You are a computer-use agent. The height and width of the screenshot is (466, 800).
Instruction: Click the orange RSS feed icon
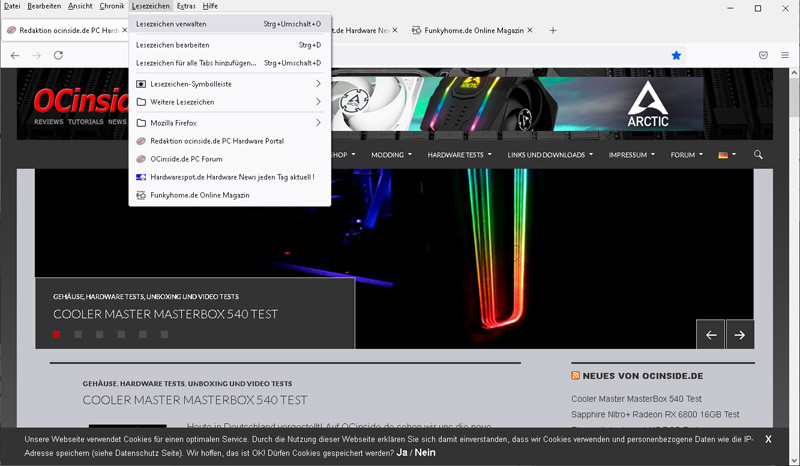click(576, 376)
